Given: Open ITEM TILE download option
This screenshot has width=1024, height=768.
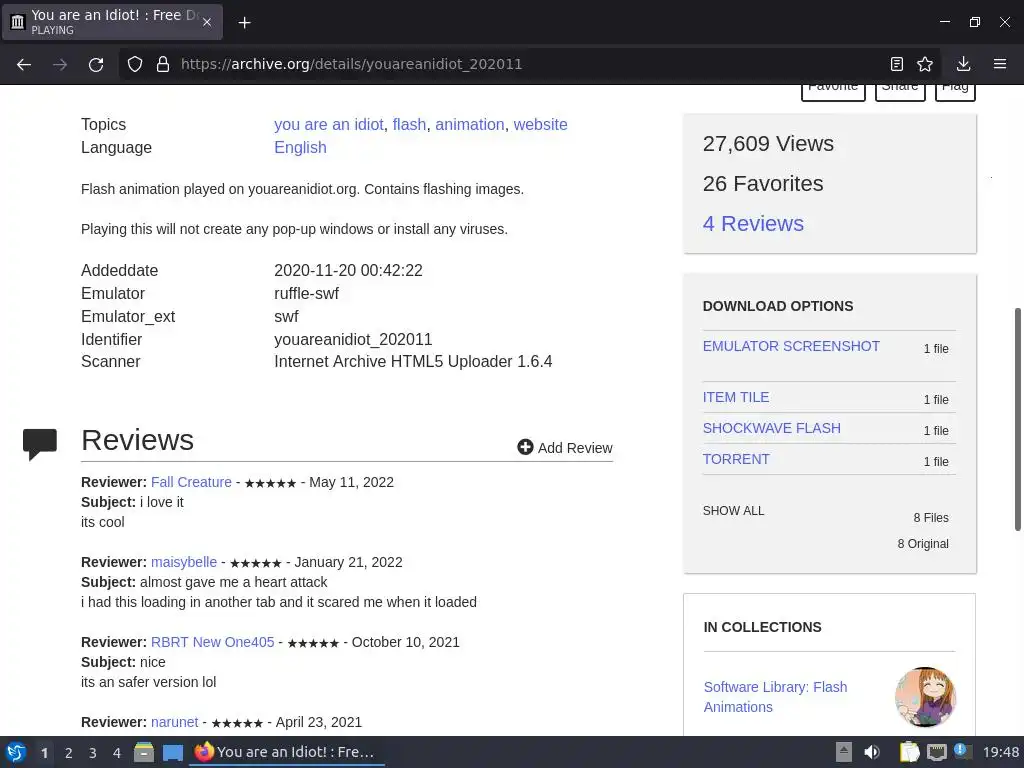Looking at the screenshot, I should (736, 397).
